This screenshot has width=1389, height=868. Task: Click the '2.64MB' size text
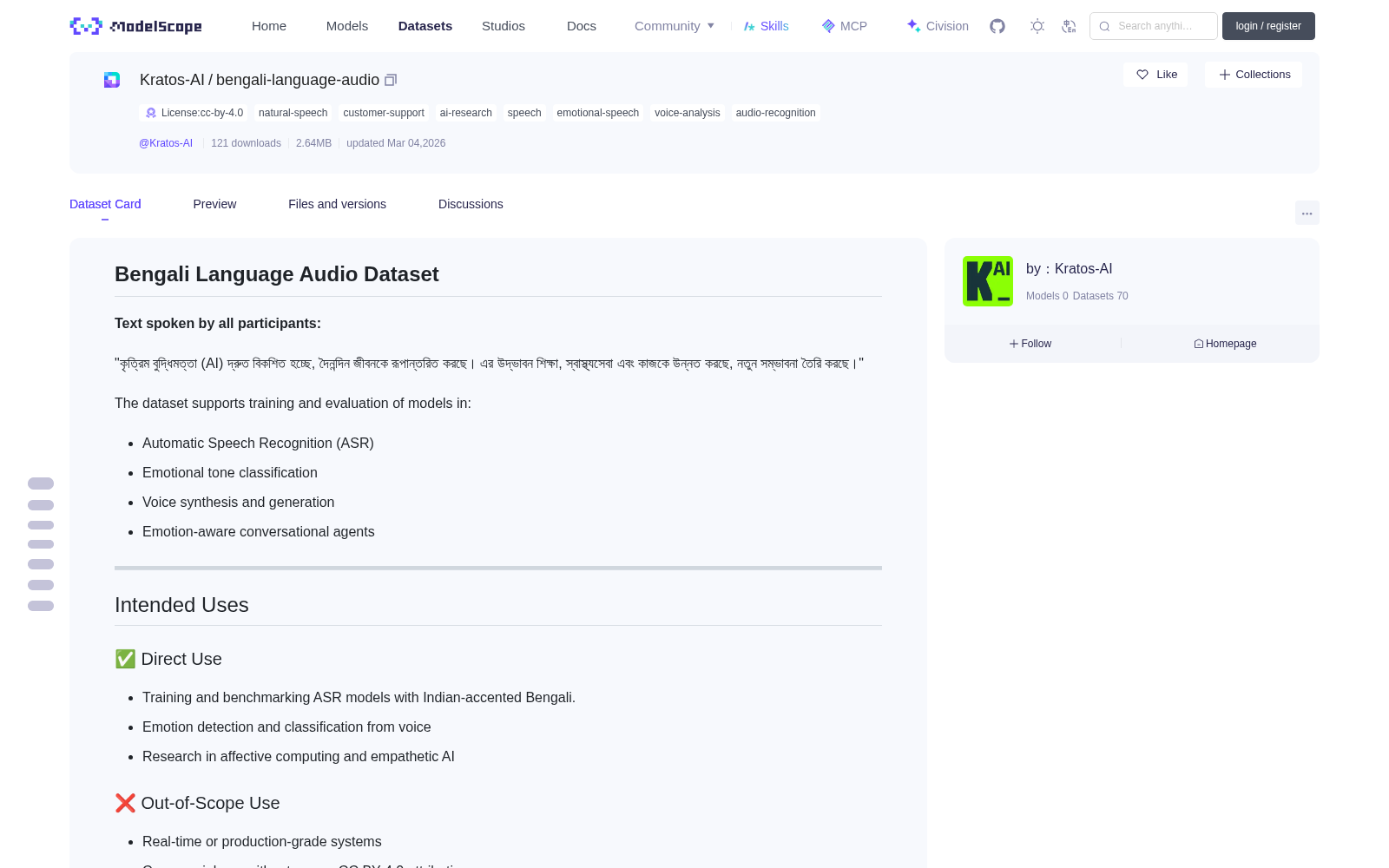313,143
